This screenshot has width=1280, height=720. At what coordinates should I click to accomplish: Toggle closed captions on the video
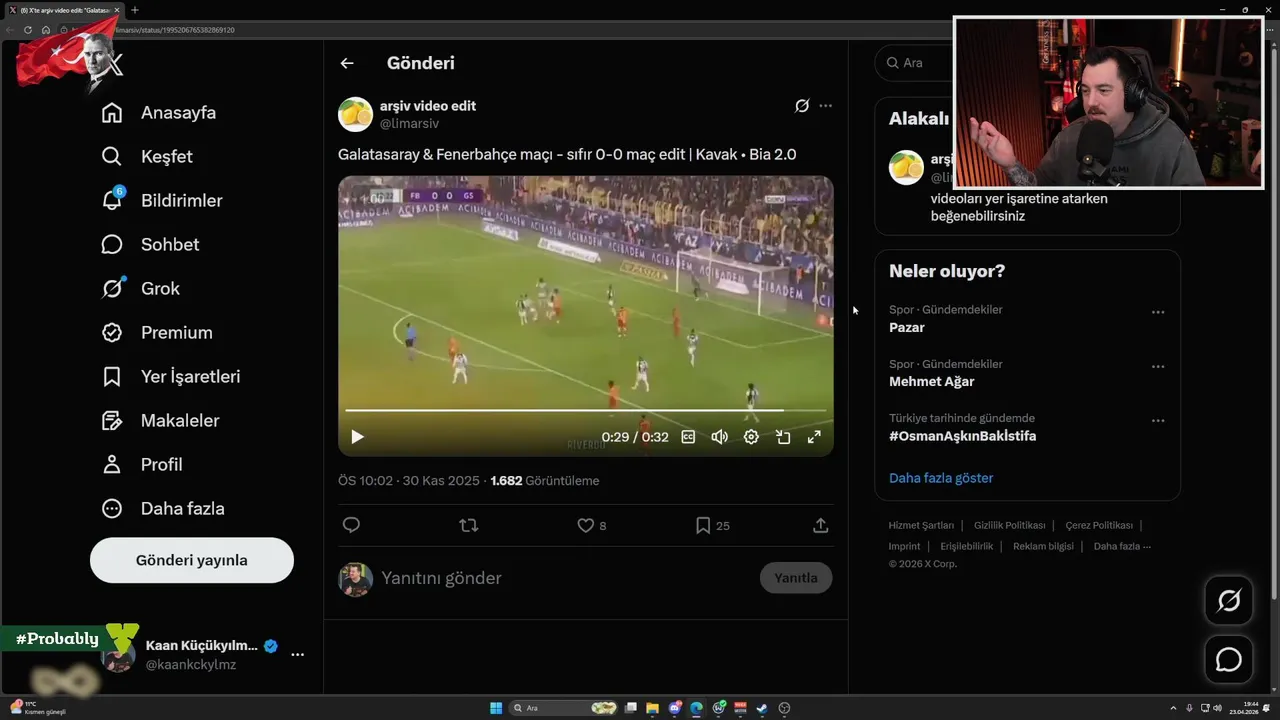click(688, 437)
